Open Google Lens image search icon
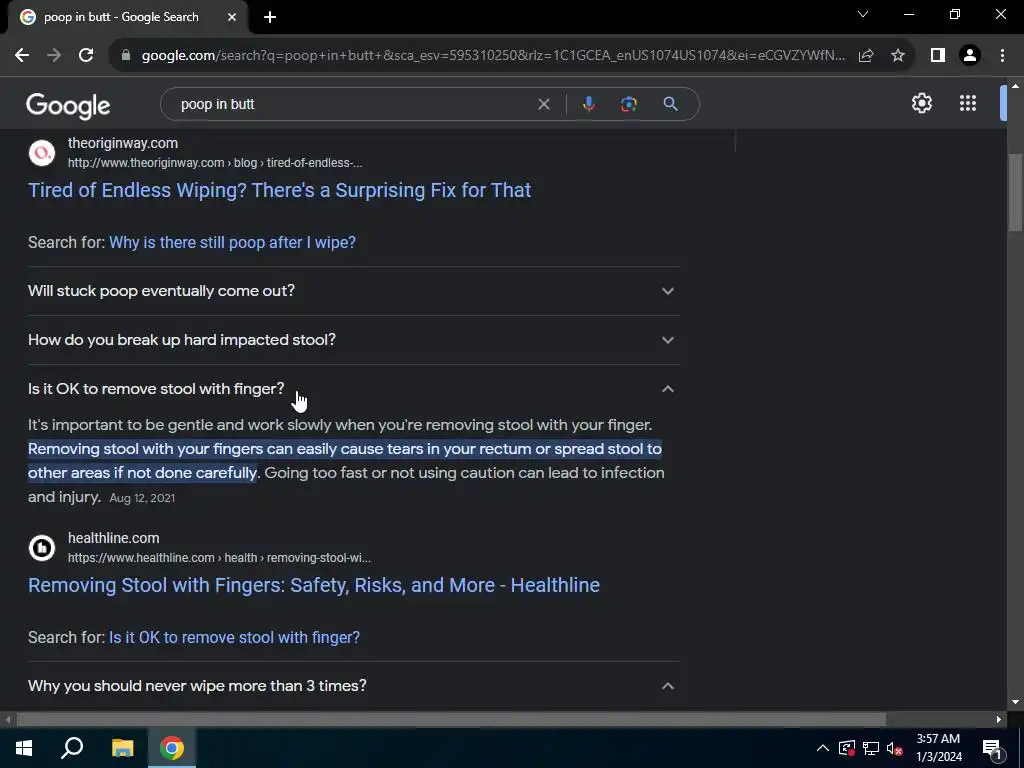 point(628,104)
